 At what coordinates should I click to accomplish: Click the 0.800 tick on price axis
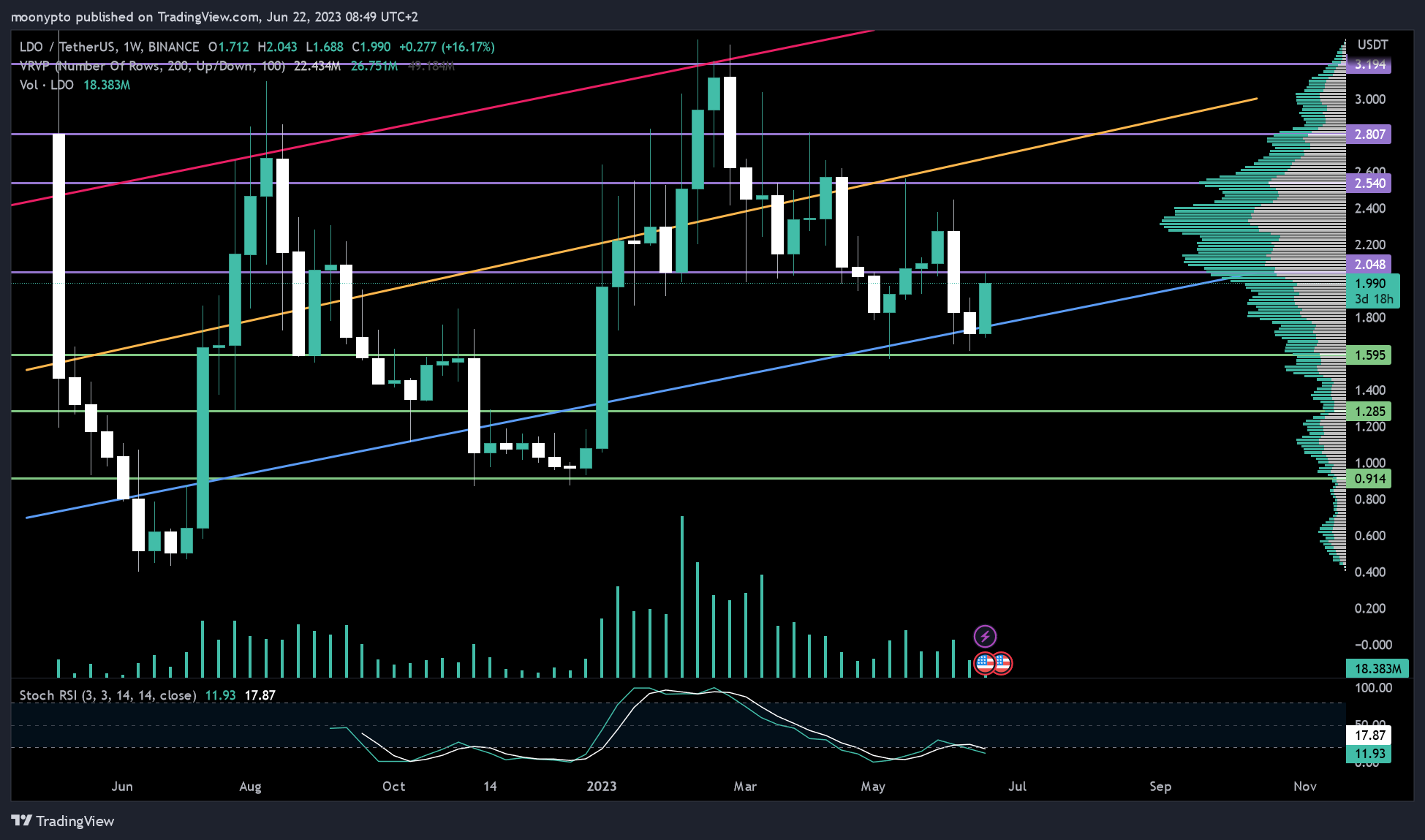pyautogui.click(x=1370, y=499)
